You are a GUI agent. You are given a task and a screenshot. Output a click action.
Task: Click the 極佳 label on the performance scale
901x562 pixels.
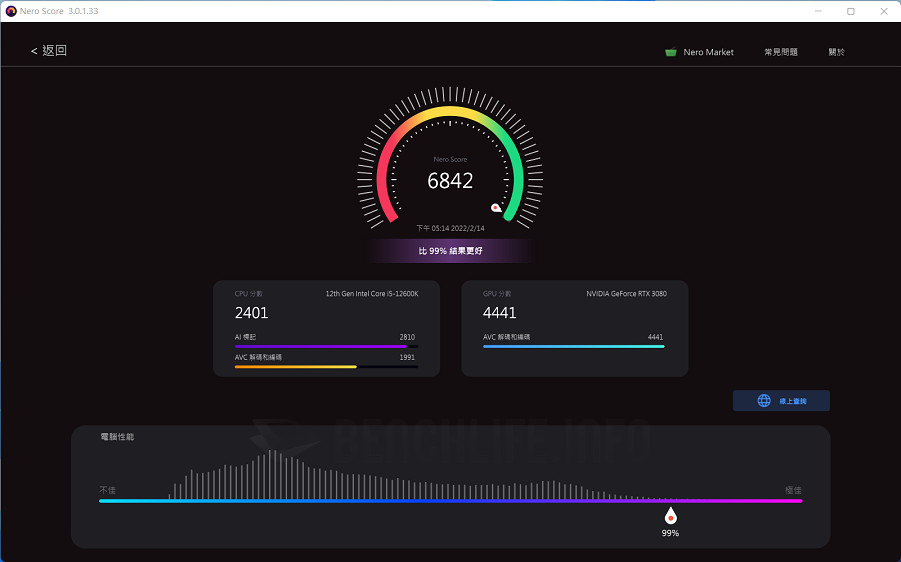point(793,490)
